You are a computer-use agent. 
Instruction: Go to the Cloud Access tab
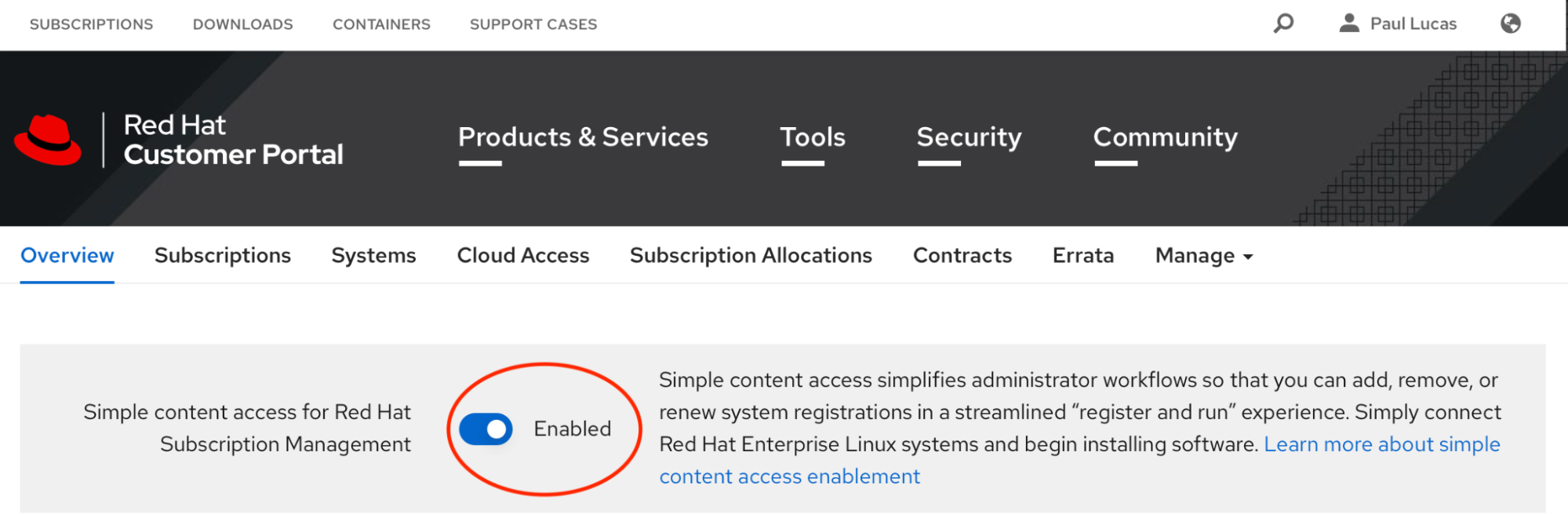click(523, 256)
